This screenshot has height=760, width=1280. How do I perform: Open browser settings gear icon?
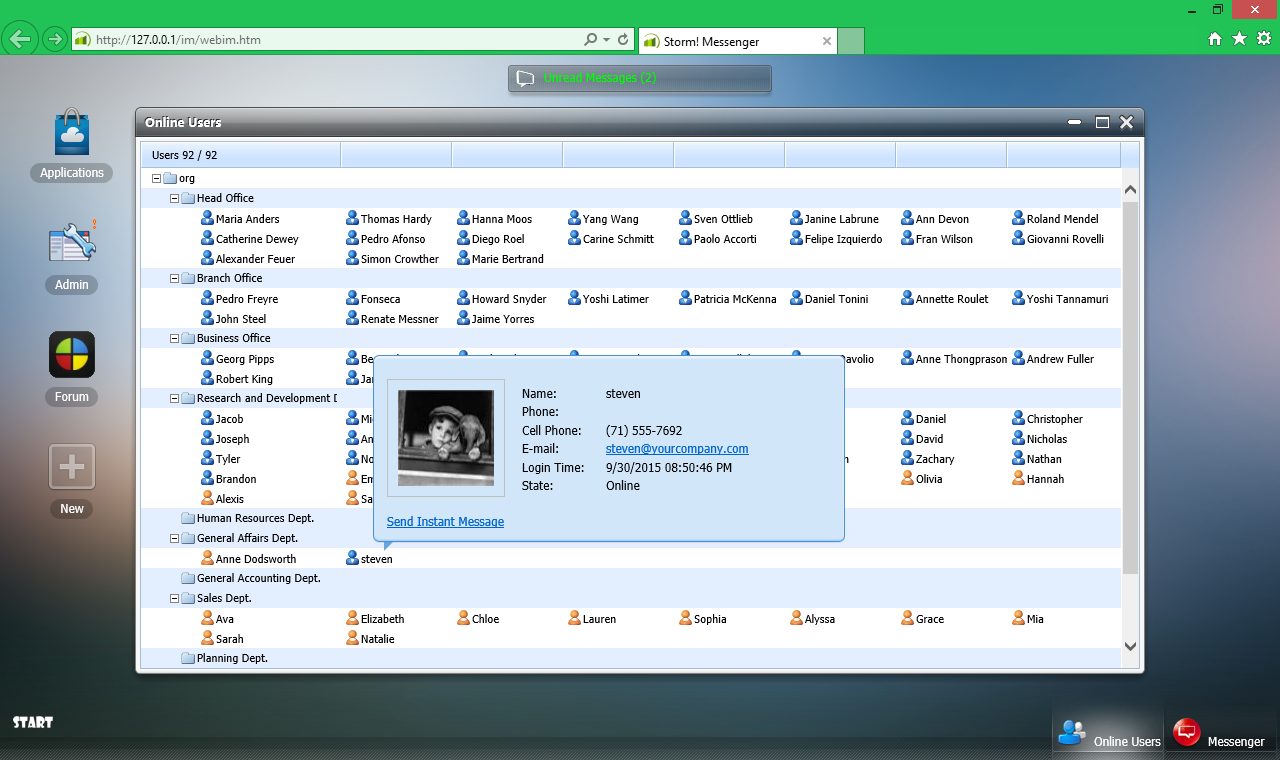coord(1264,39)
